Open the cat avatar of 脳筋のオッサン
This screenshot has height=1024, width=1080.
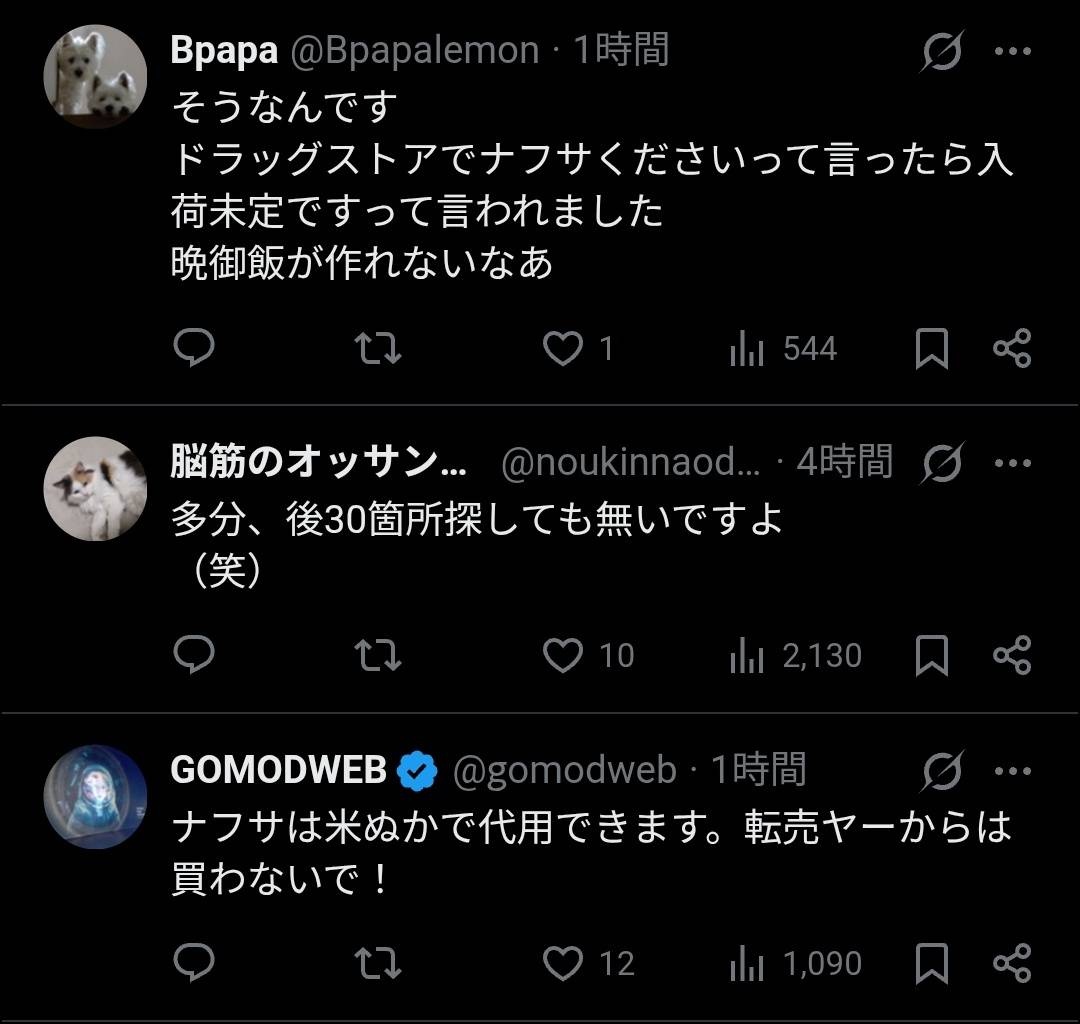[x=96, y=488]
